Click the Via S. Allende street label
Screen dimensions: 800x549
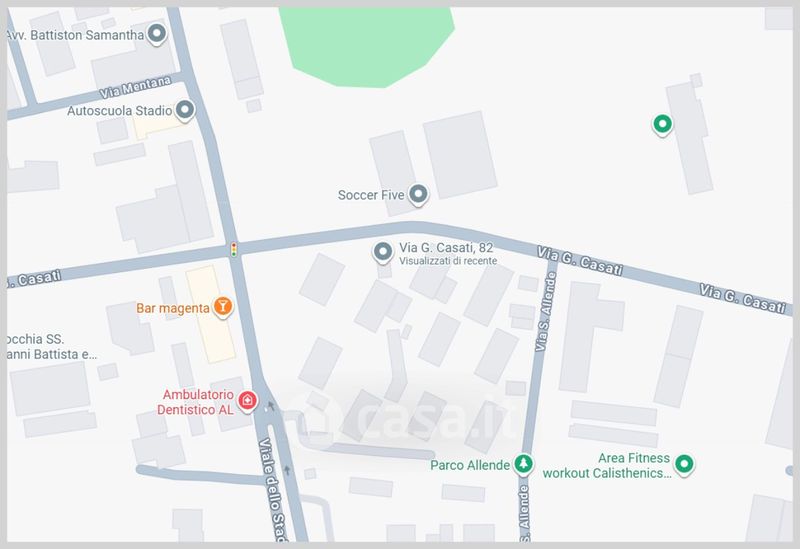tap(544, 312)
